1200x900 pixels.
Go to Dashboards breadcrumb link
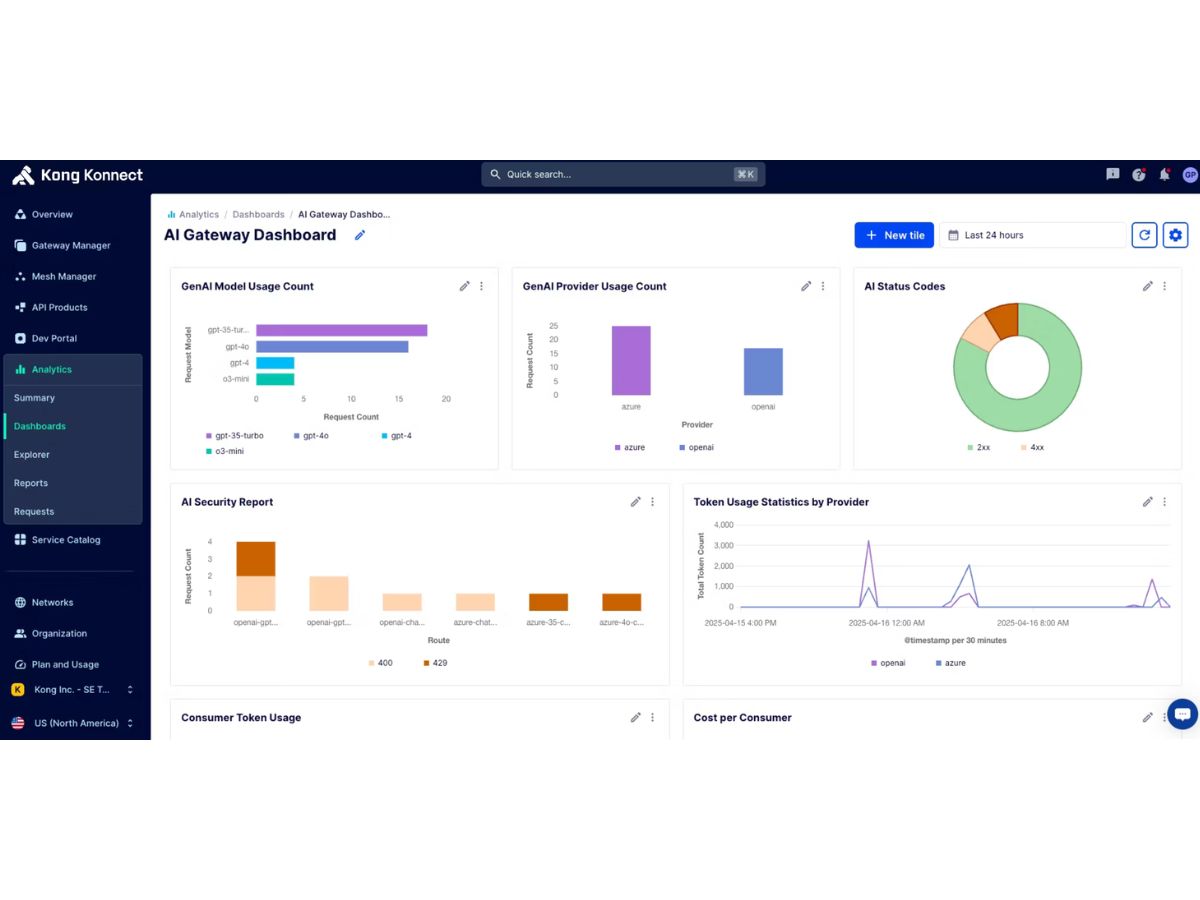(259, 214)
